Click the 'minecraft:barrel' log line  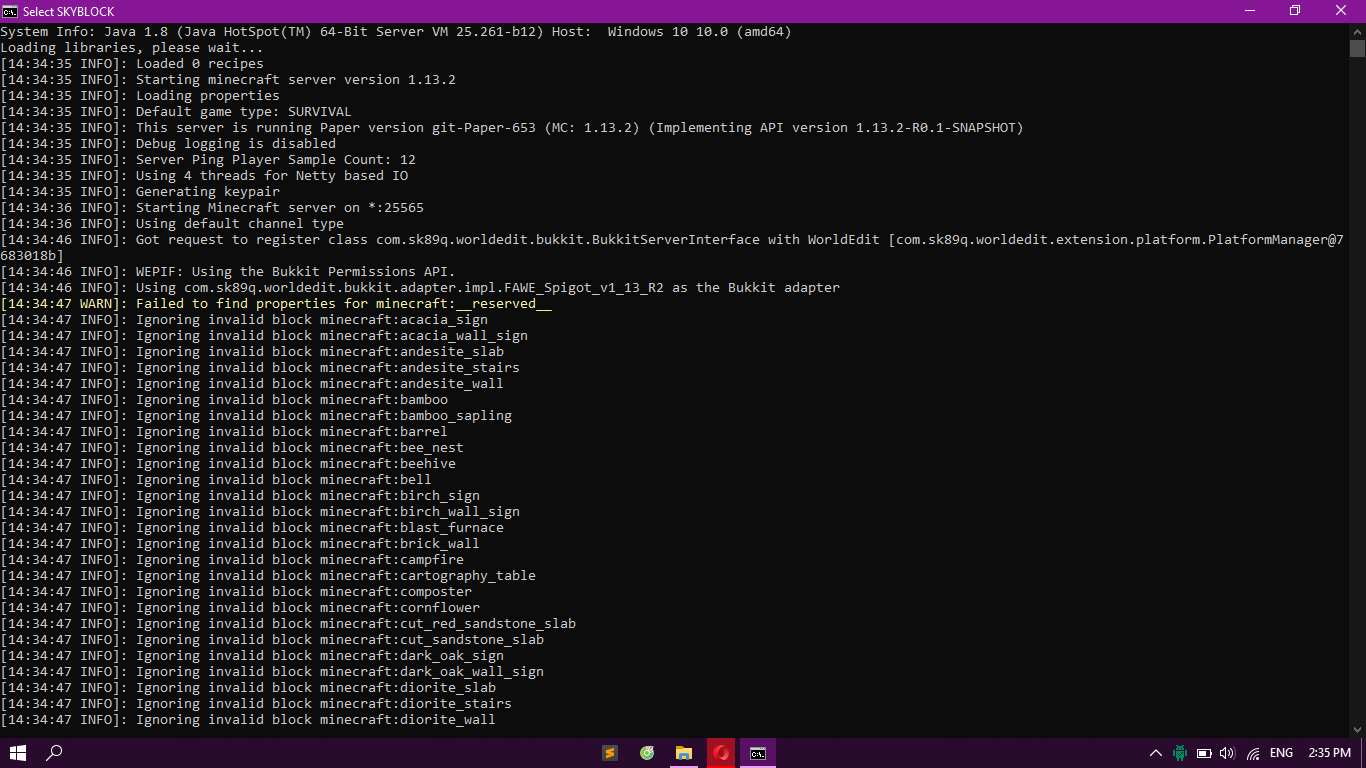[x=224, y=432]
